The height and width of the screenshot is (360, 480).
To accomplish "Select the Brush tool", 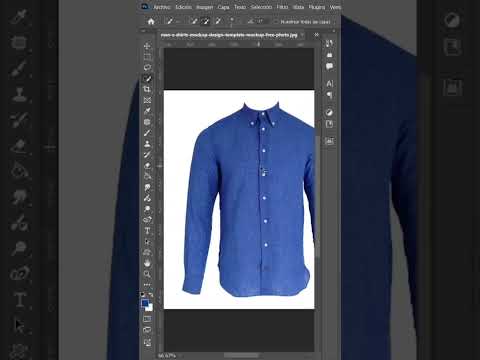I will coord(147,133).
